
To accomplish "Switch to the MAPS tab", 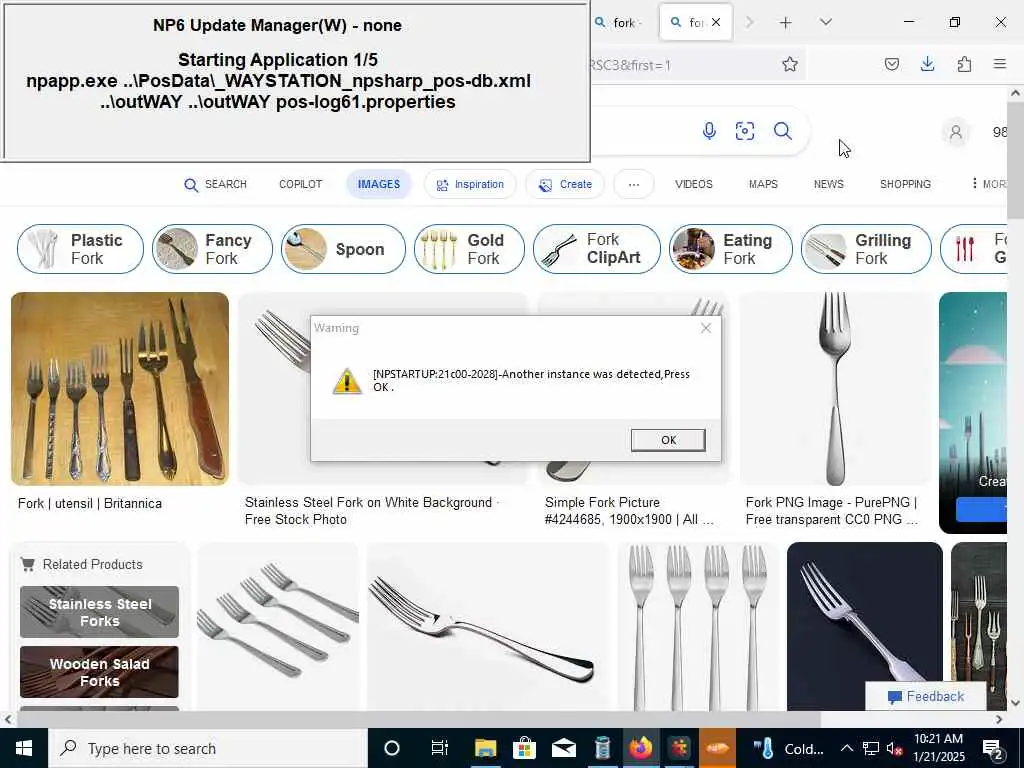I will point(763,185).
